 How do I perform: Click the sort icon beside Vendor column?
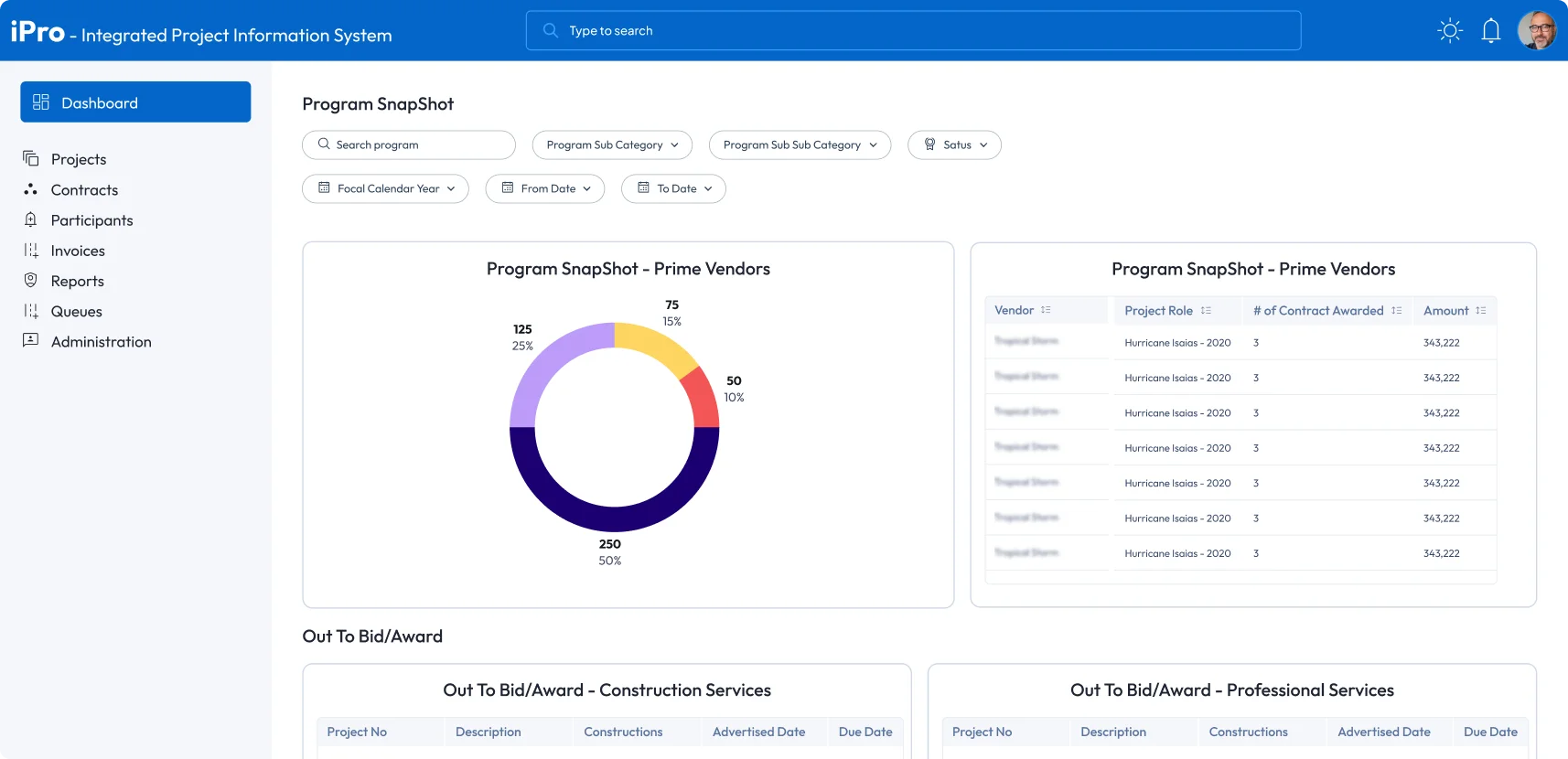(x=1046, y=311)
